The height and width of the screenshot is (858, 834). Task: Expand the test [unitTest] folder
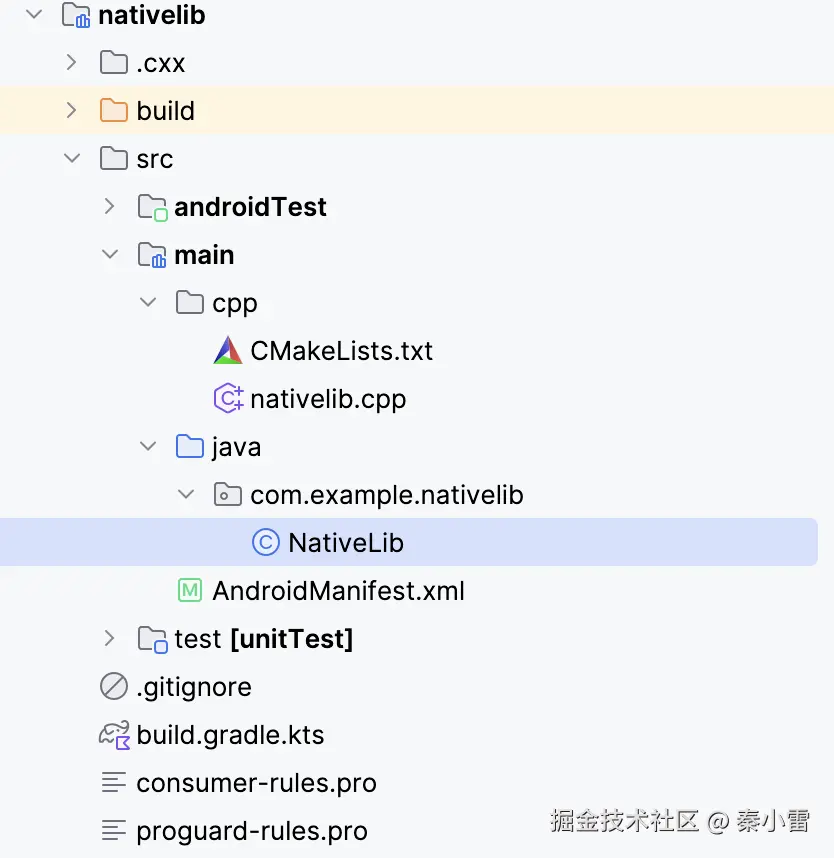(x=109, y=639)
